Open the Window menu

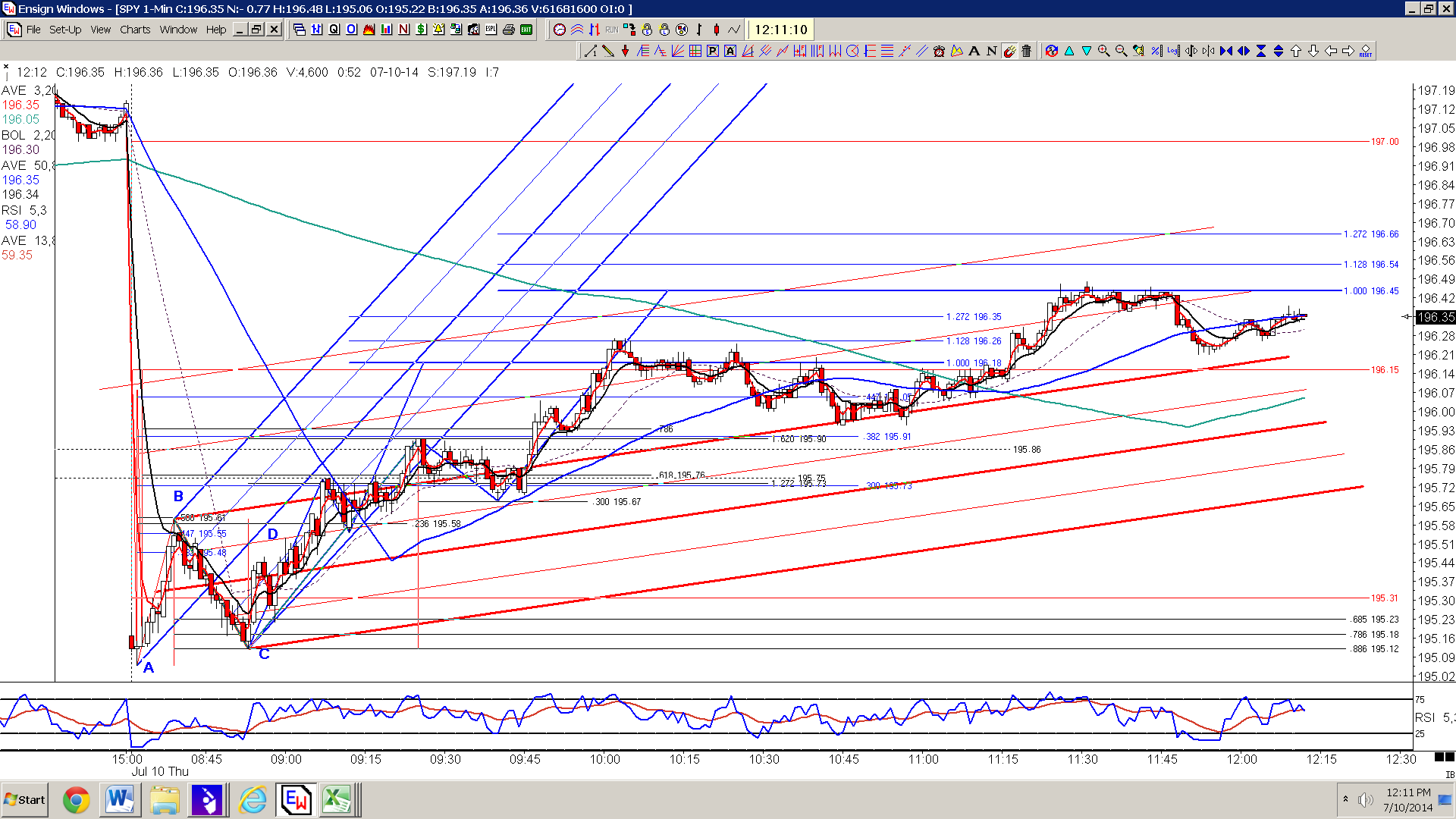click(x=178, y=30)
